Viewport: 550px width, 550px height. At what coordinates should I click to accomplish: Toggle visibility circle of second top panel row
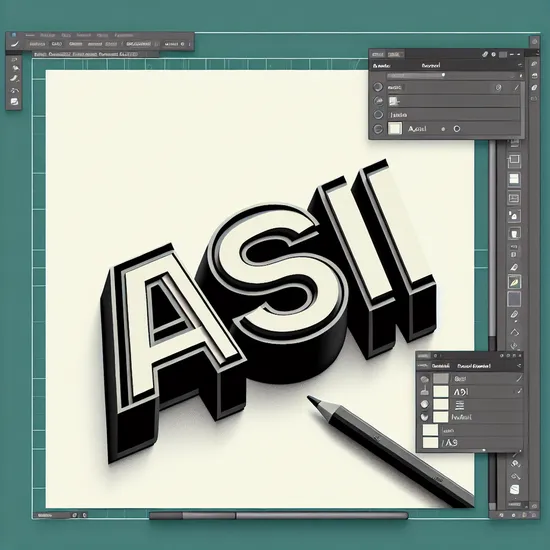378,101
